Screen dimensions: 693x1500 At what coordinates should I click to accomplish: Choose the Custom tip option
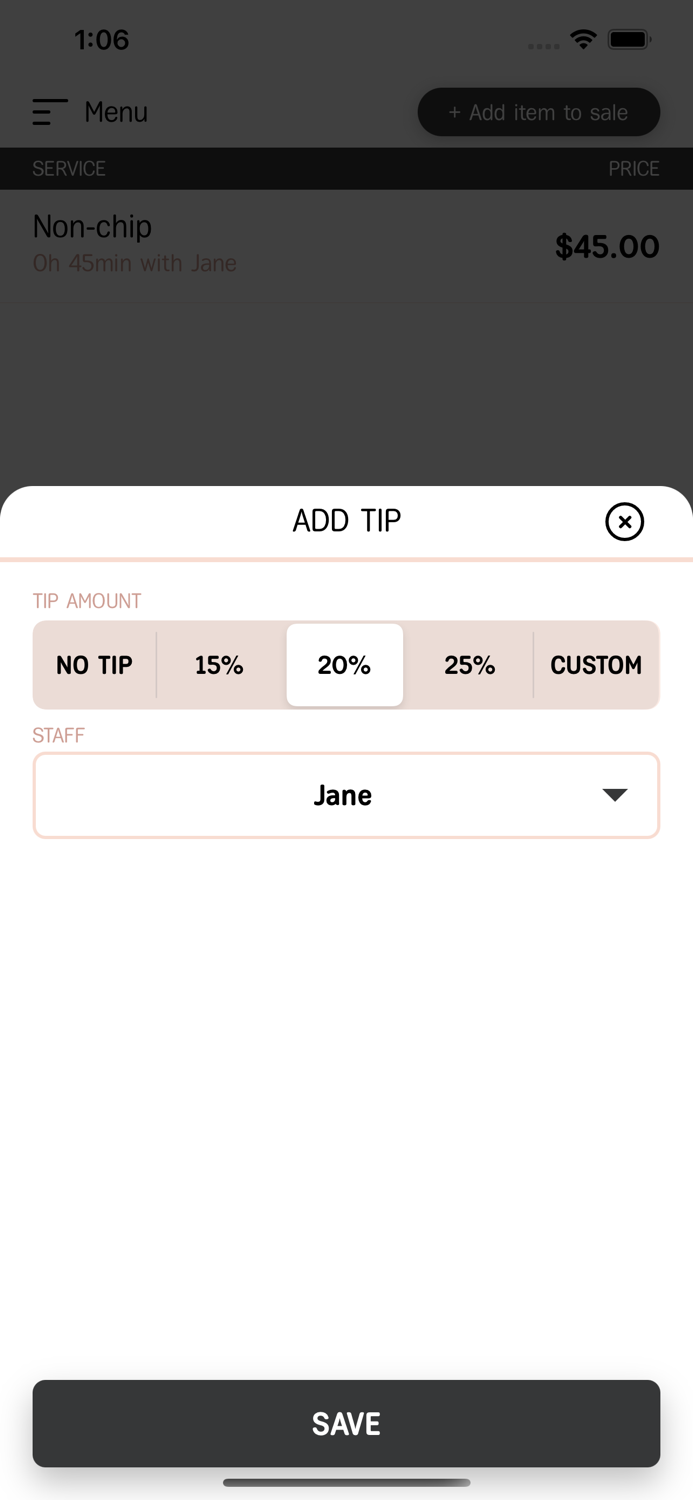coord(596,665)
